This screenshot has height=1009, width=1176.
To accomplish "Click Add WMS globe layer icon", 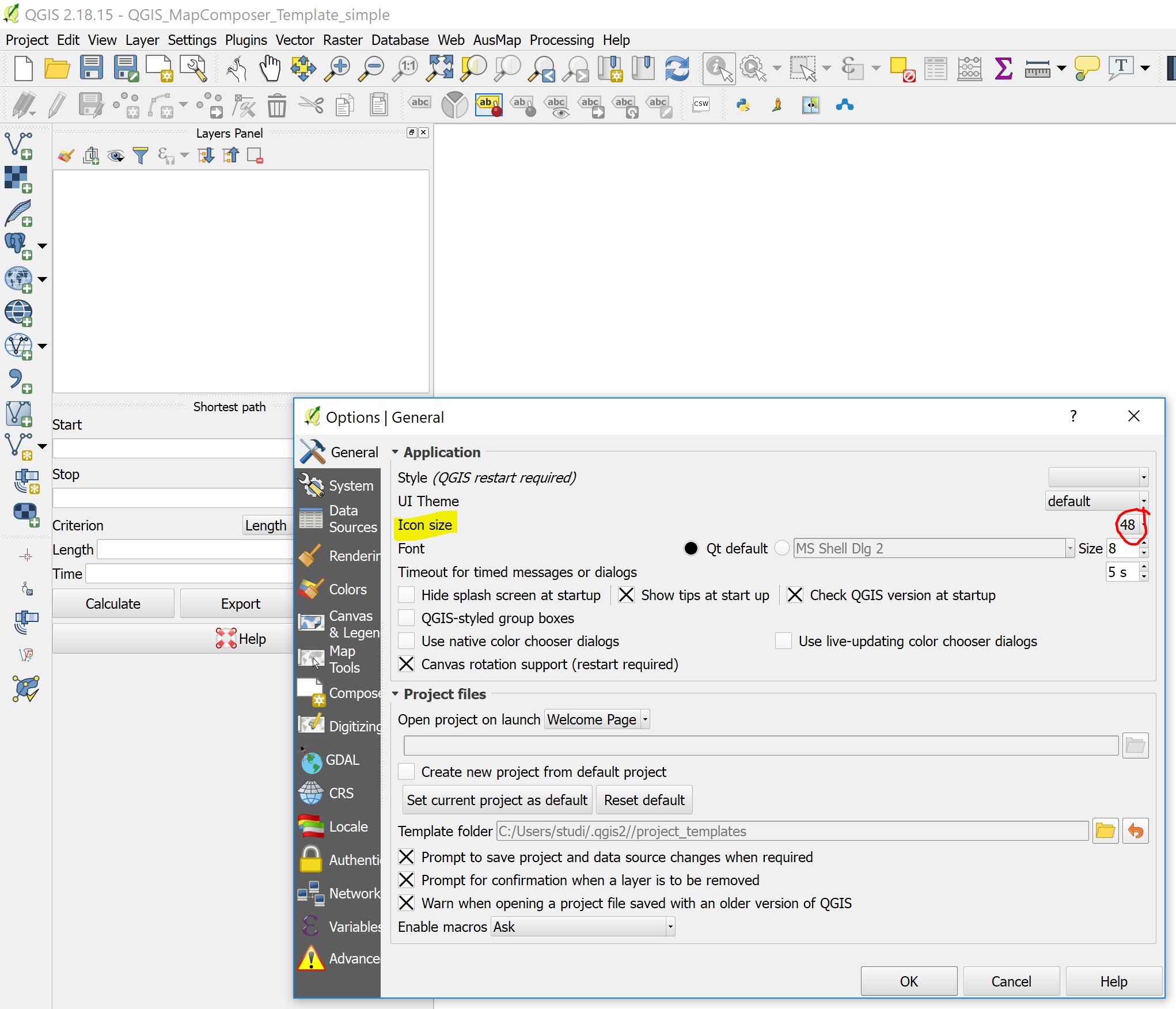I will [x=18, y=279].
